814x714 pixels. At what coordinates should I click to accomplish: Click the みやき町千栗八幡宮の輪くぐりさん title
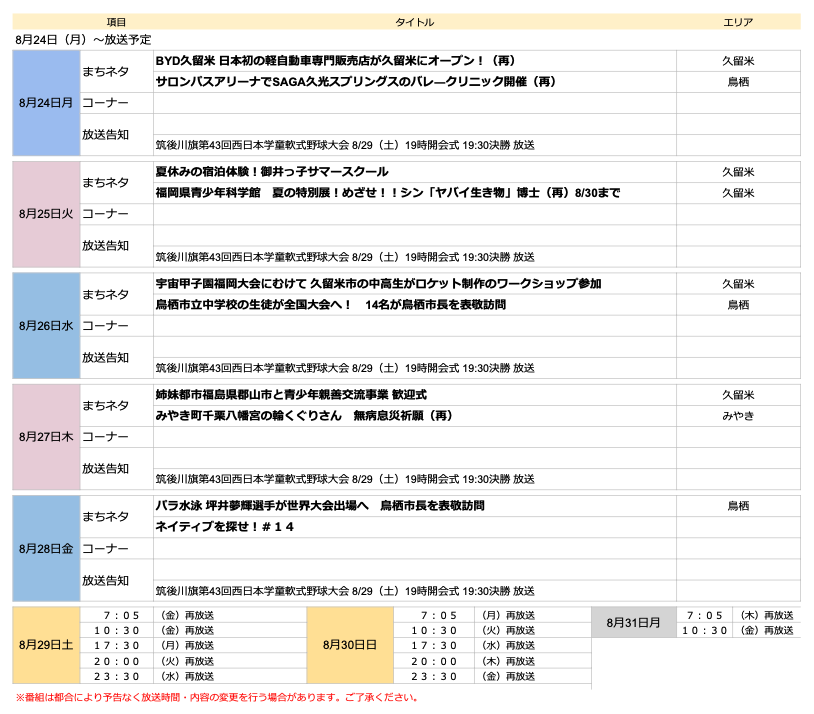304,415
